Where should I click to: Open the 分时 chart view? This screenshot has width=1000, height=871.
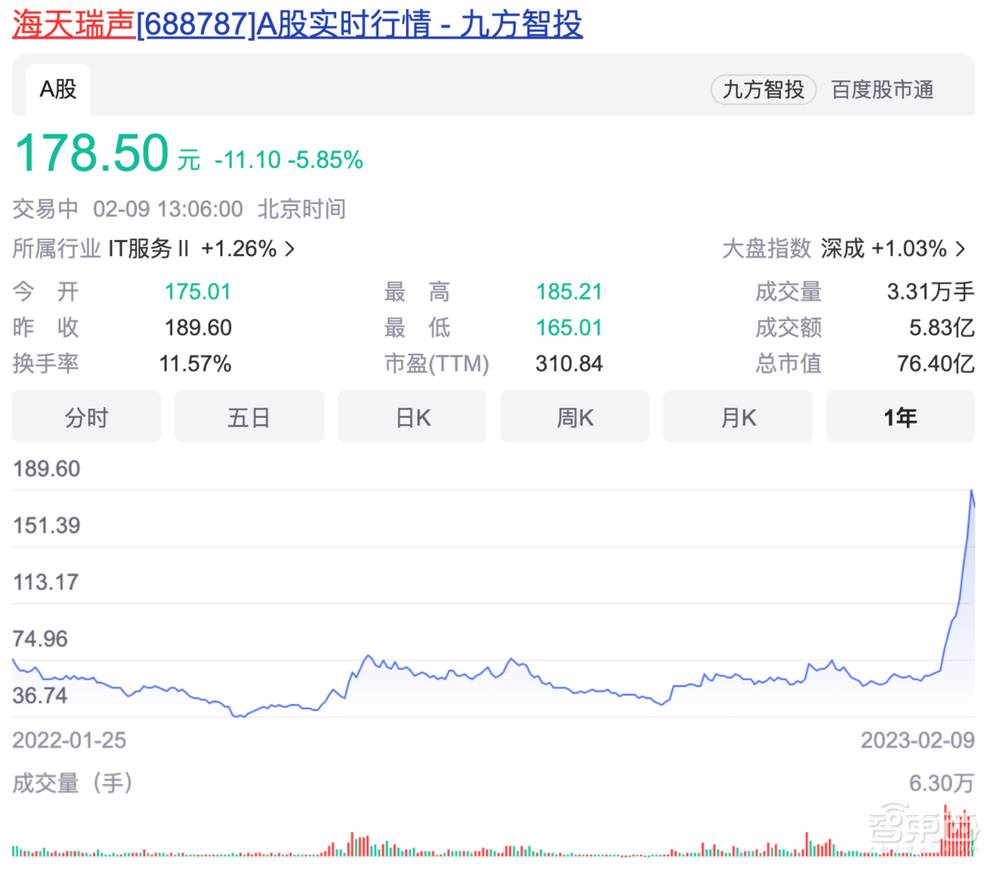(x=86, y=417)
